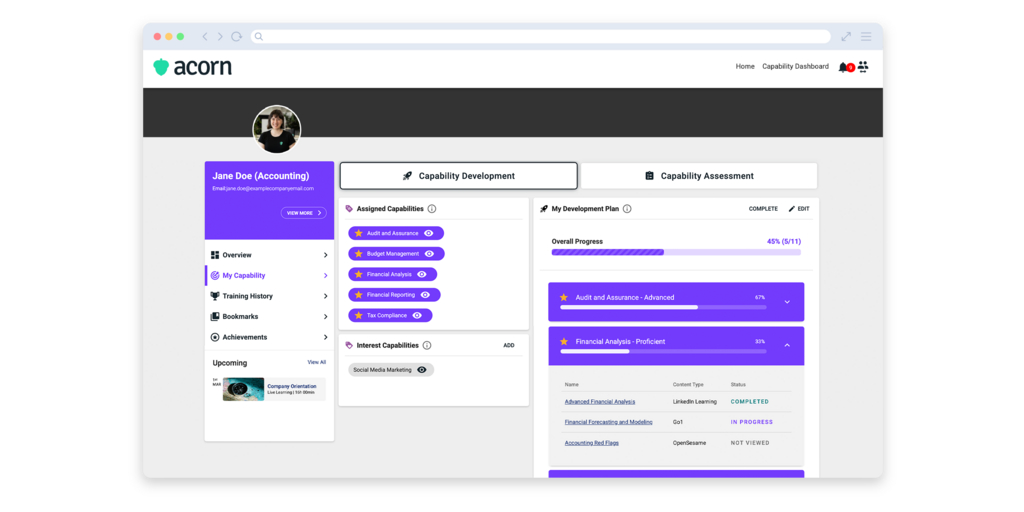Open the Company Orientation event thumbnail
Screen dimensions: 1024x512
[243, 389]
